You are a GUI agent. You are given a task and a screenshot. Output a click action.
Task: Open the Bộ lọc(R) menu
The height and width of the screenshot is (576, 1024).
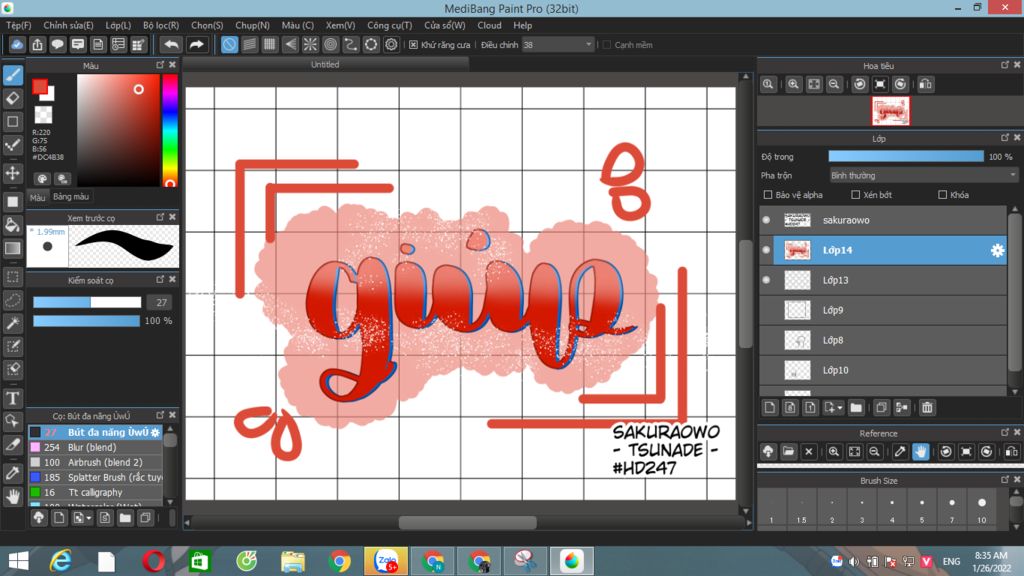coord(161,25)
